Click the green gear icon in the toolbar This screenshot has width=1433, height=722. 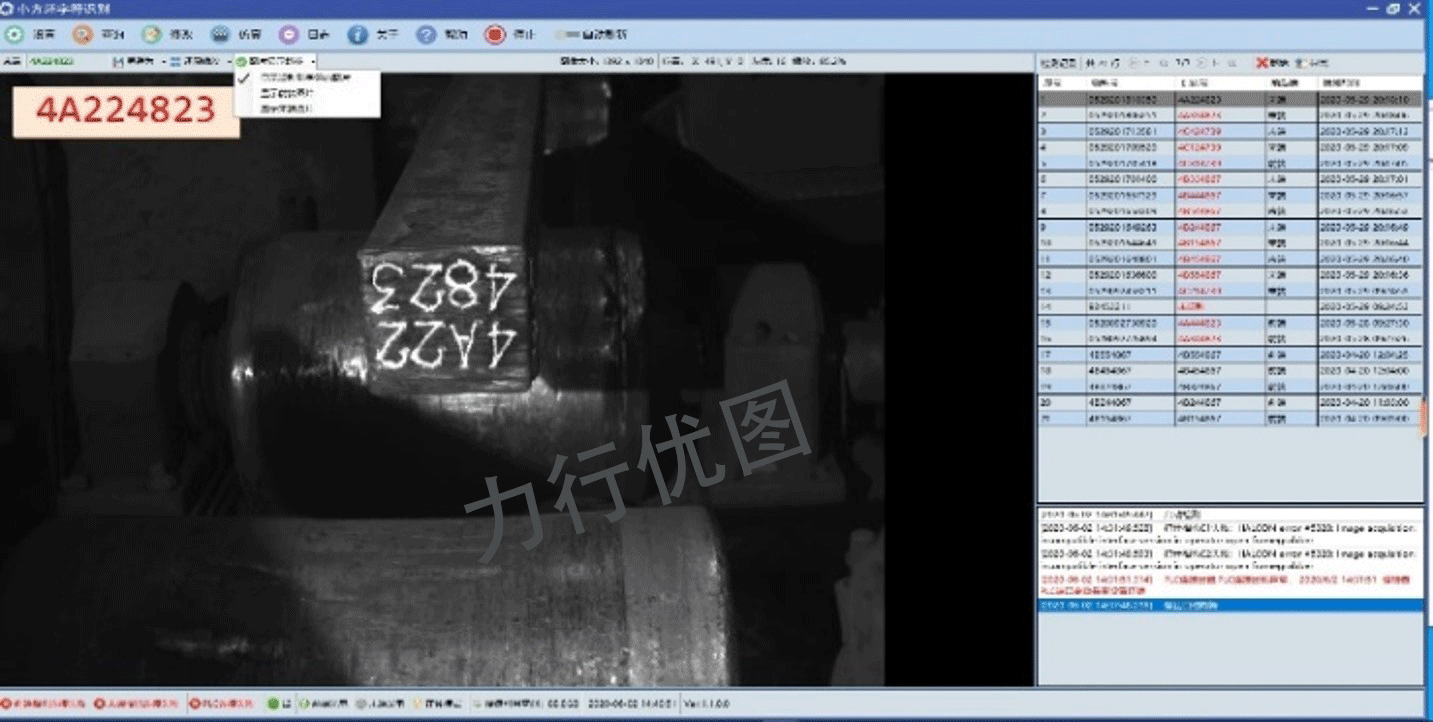[13, 34]
